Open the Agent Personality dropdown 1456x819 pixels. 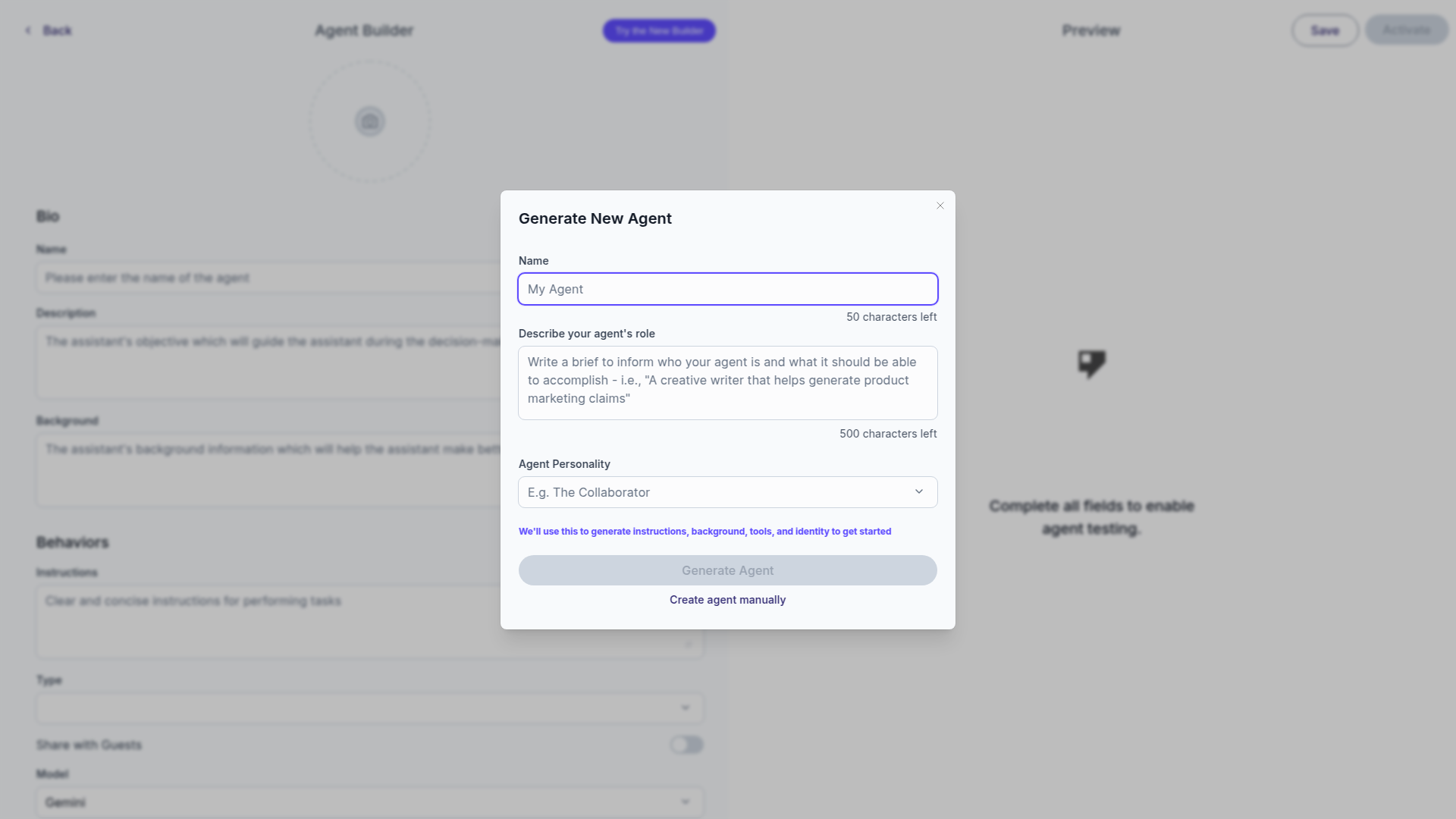[x=727, y=491]
